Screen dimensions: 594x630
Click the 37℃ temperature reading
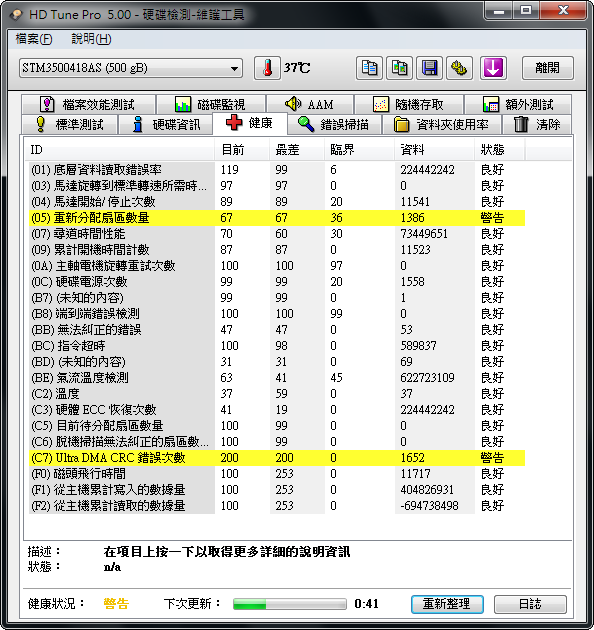pyautogui.click(x=297, y=68)
